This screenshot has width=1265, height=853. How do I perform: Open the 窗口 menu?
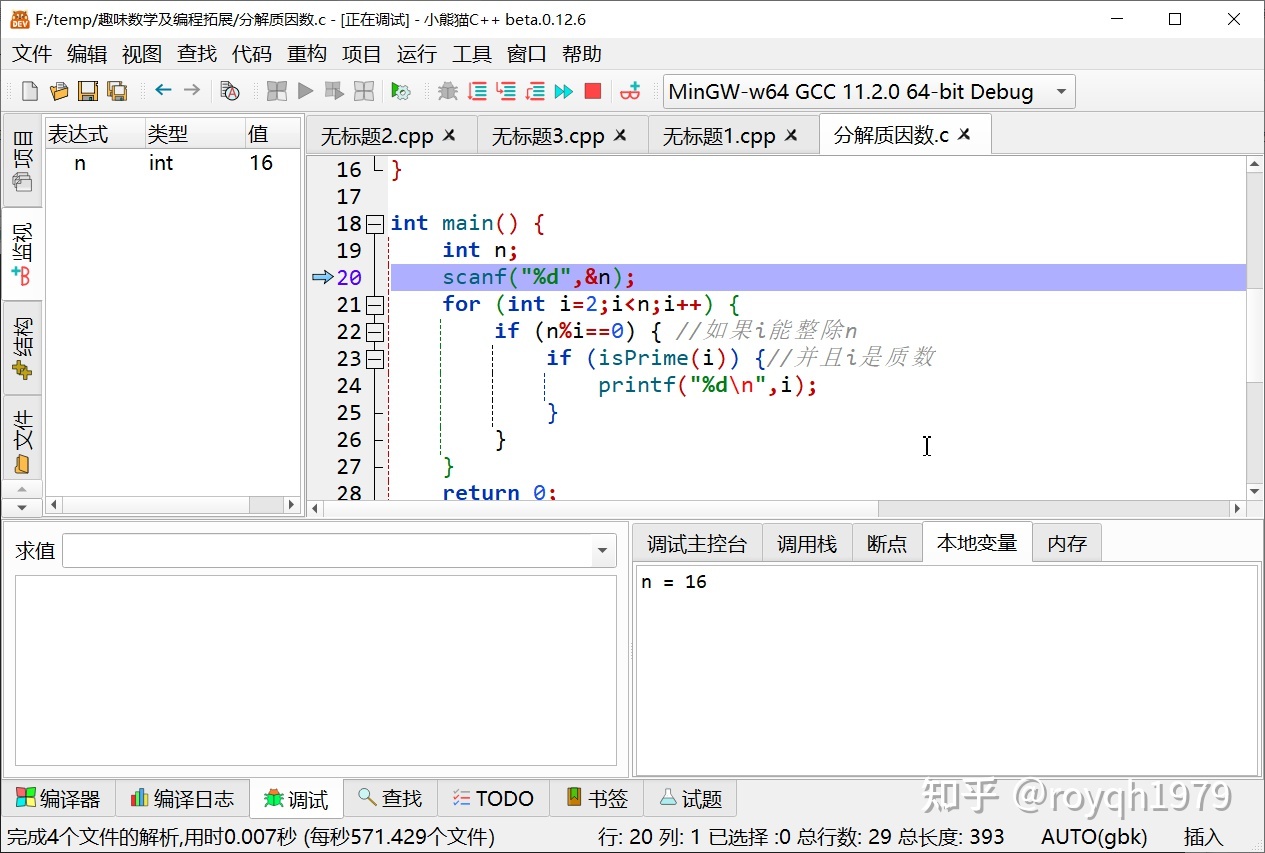pyautogui.click(x=527, y=54)
